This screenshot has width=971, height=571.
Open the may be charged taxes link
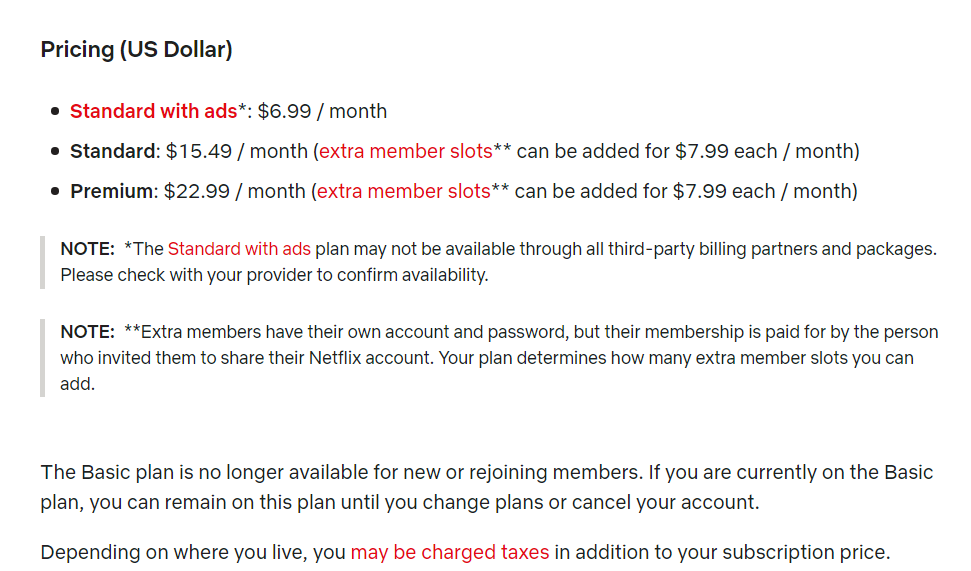[x=450, y=552]
